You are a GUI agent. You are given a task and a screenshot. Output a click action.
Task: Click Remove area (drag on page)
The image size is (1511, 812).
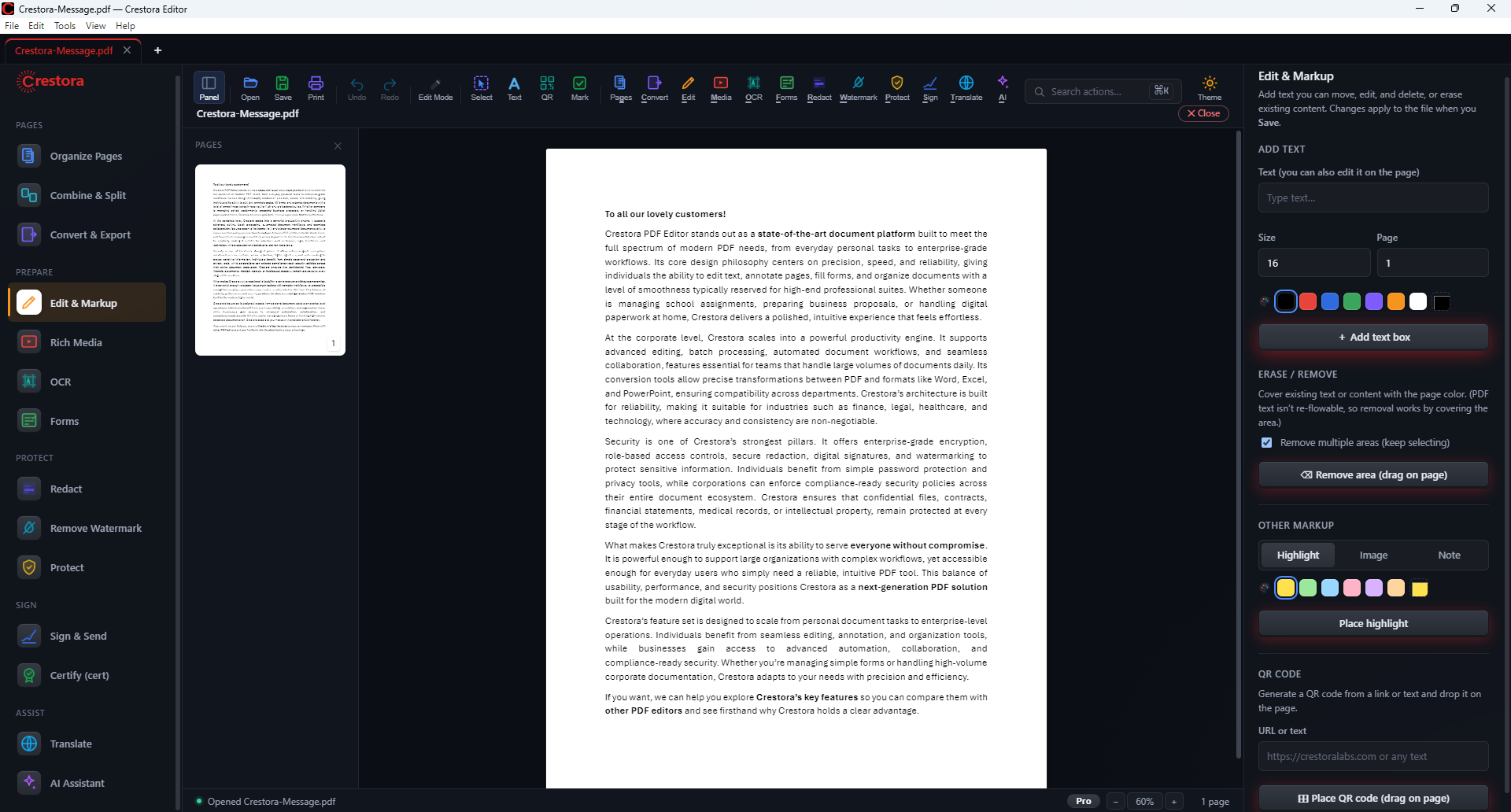coord(1373,474)
